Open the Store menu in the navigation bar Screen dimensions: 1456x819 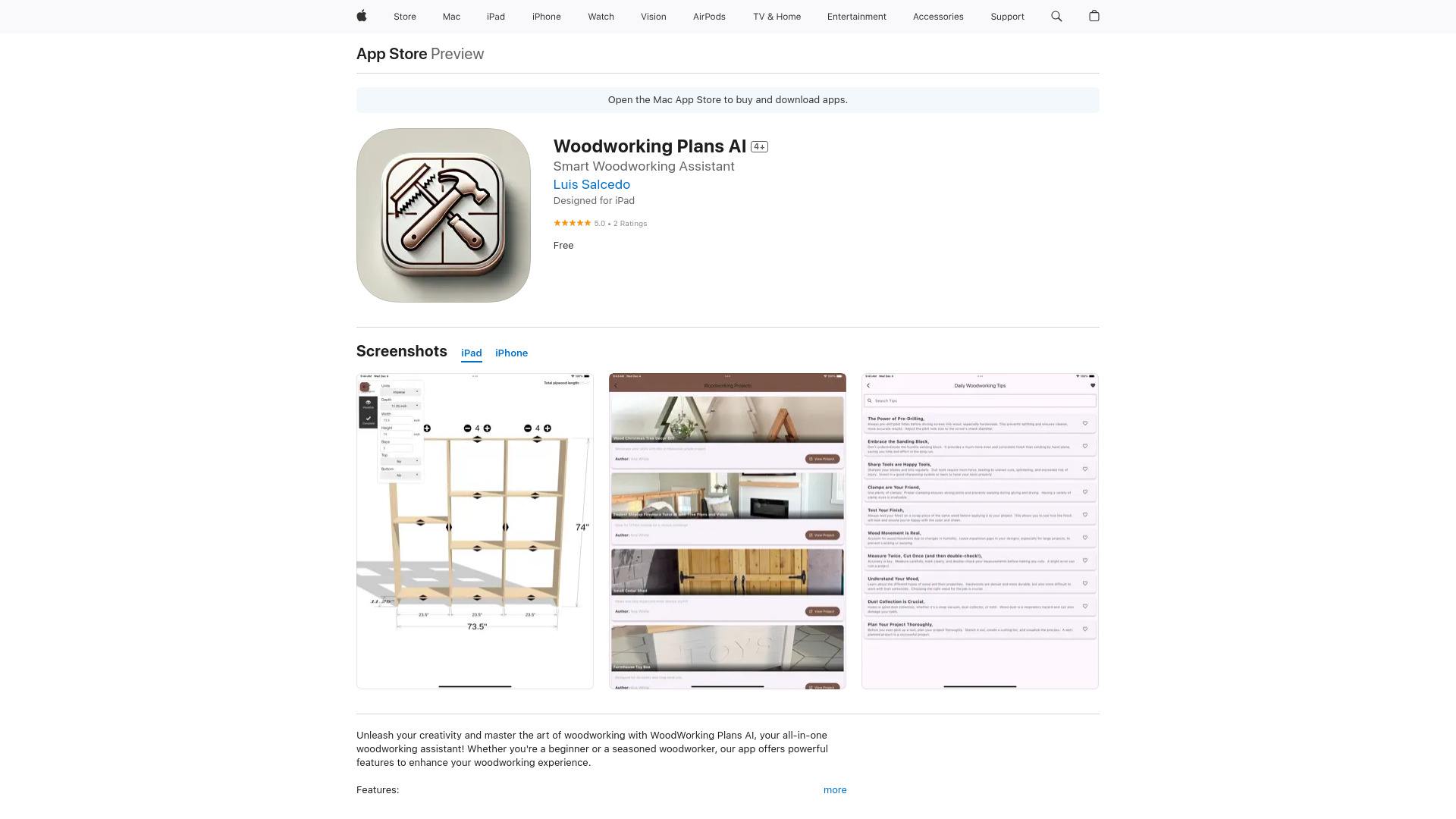405,16
